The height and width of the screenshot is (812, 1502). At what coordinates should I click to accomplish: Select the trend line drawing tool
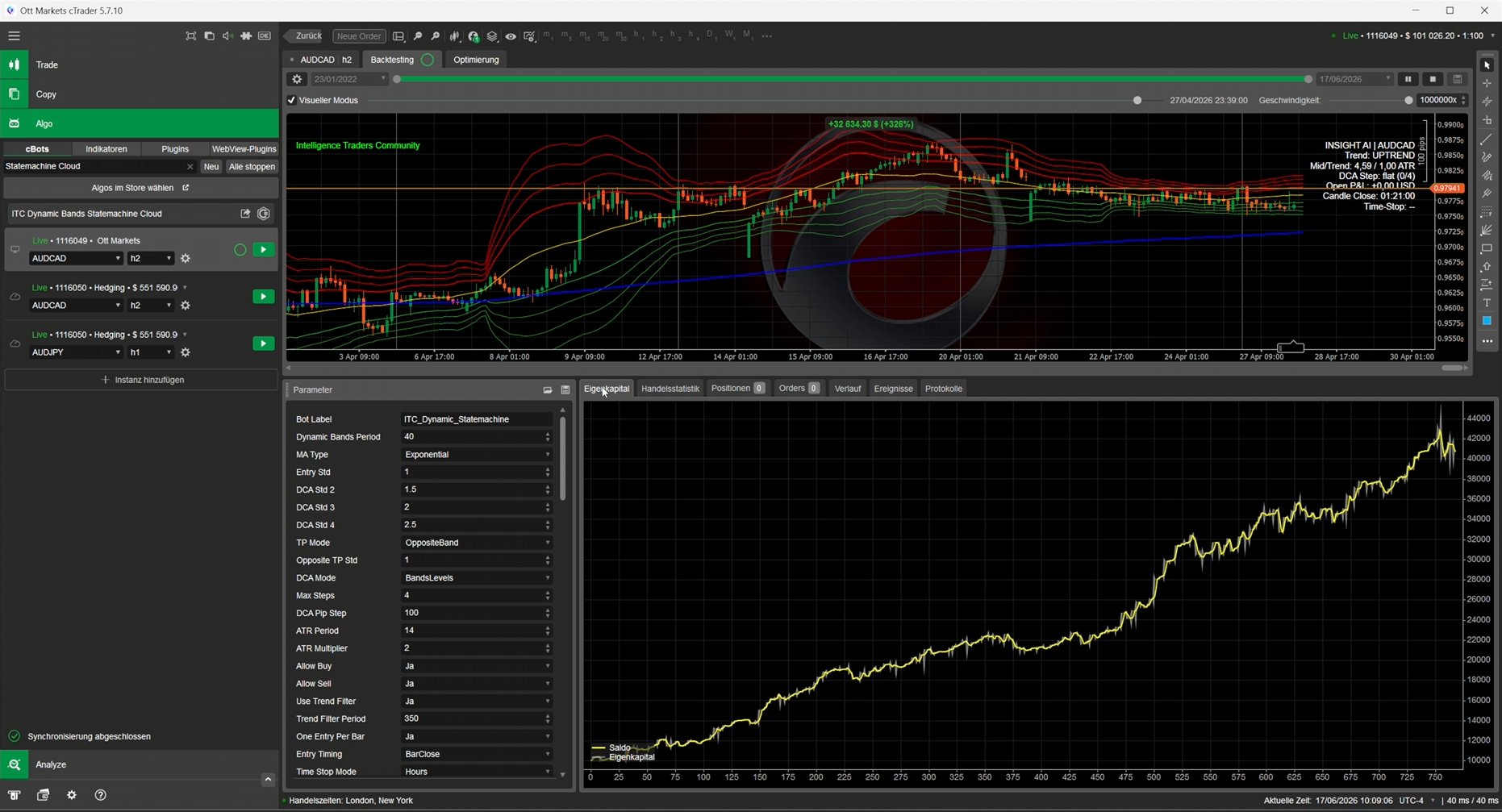(1487, 139)
